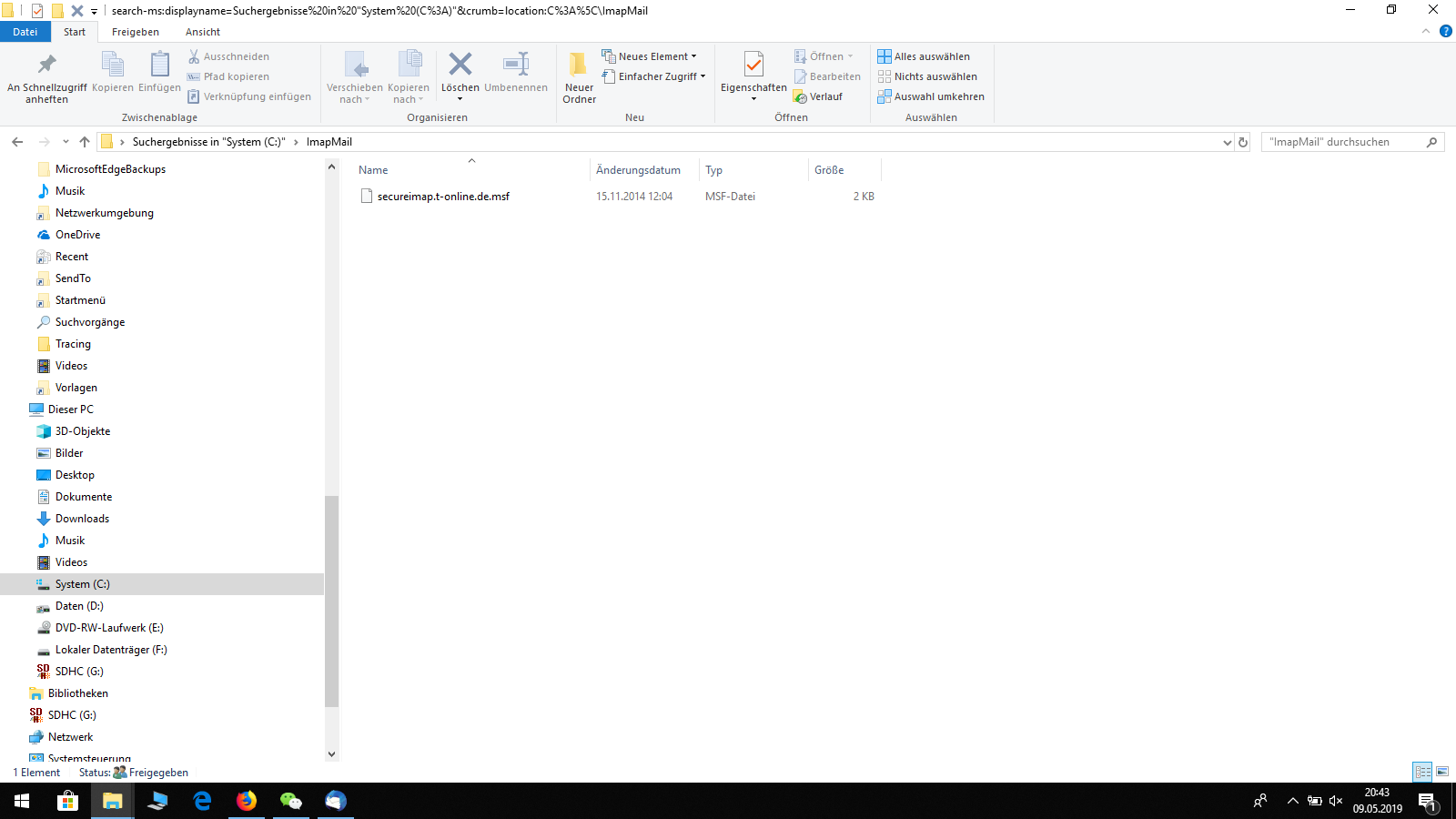Click the navigation pane vertical scrollbar
This screenshot has width=1456, height=819.
tap(331, 601)
